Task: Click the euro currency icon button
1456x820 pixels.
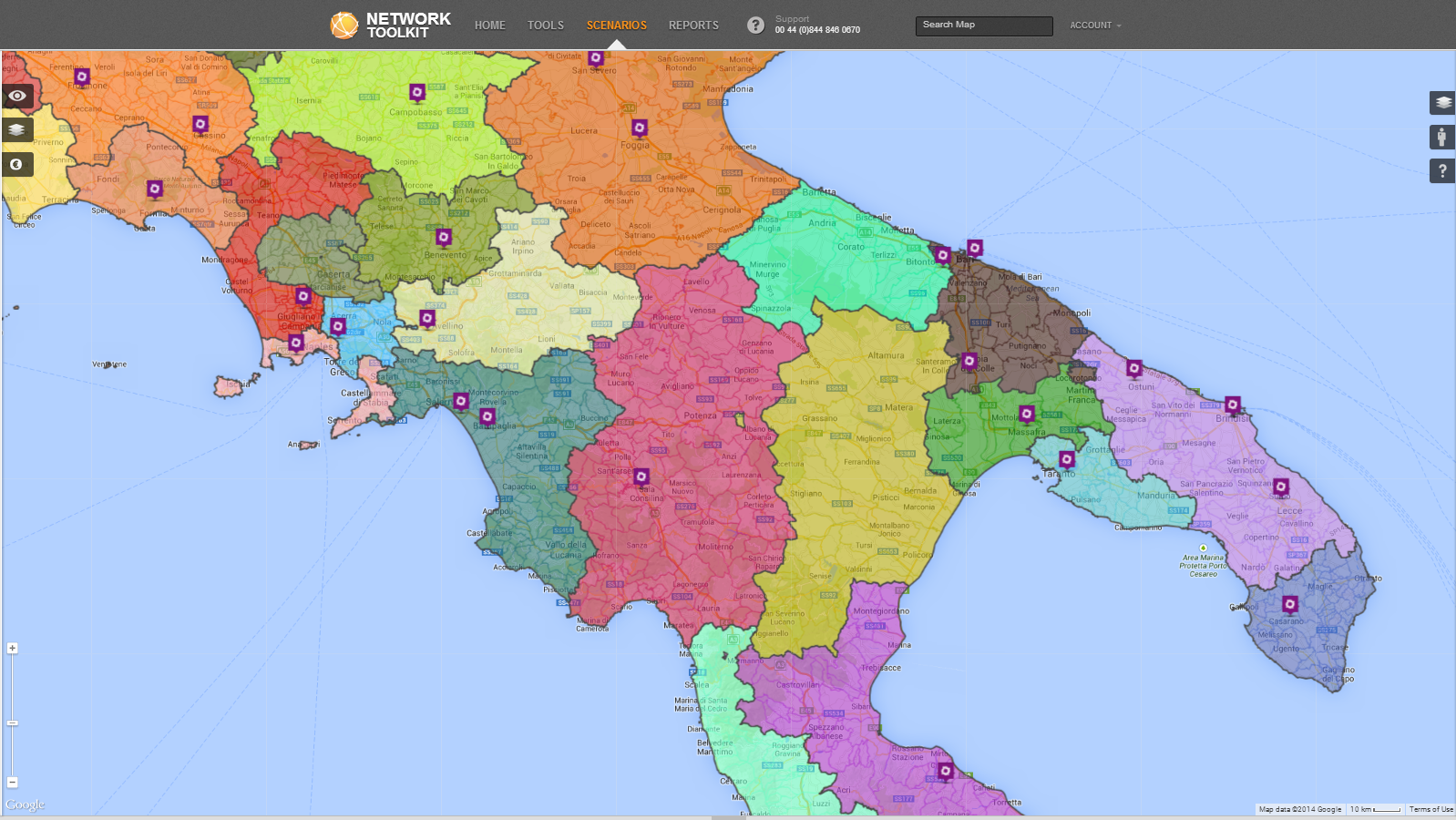Action: [17, 165]
